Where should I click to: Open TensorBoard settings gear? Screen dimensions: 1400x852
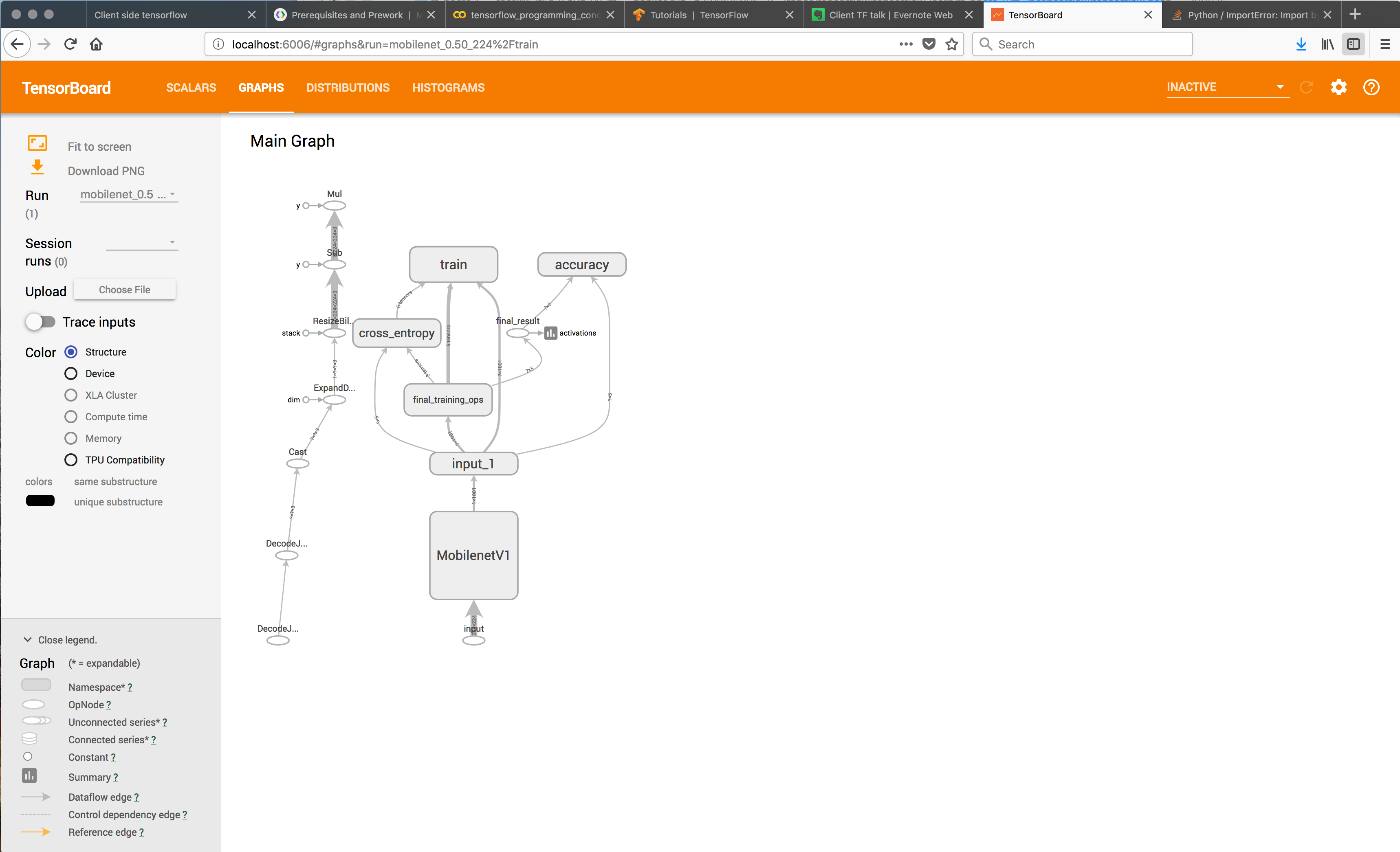(x=1338, y=88)
